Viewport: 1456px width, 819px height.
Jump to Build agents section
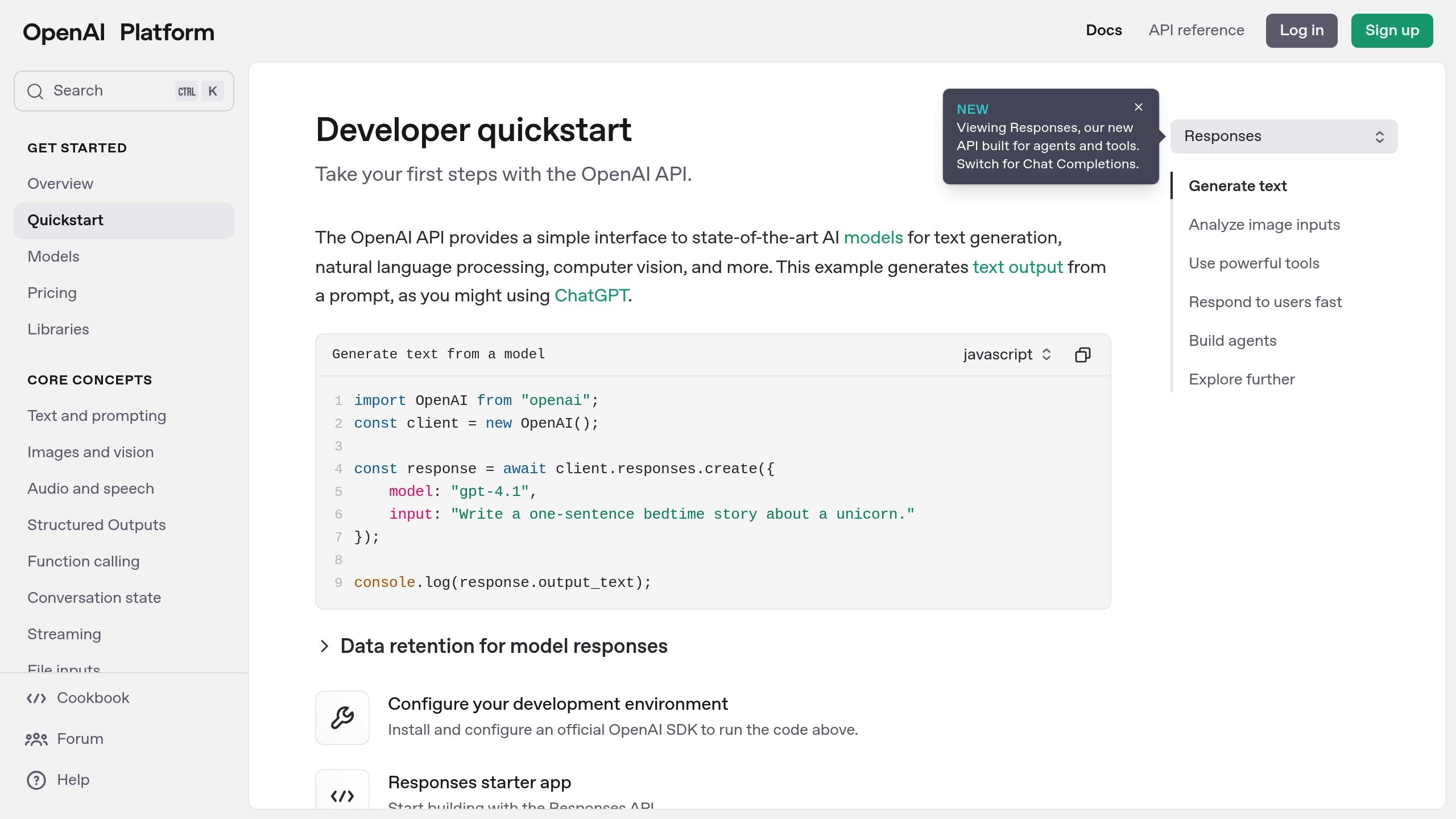click(1232, 341)
